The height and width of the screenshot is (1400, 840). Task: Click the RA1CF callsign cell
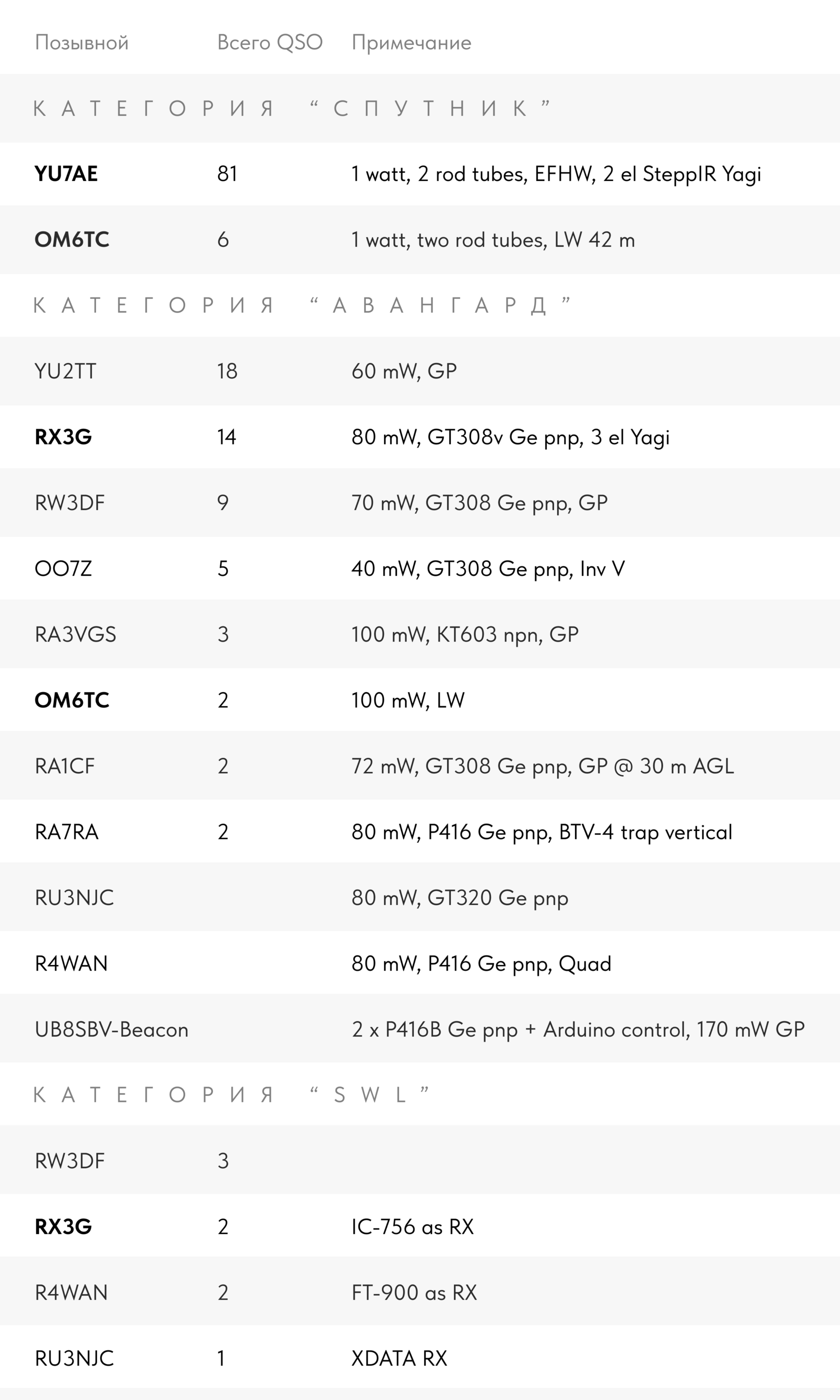point(64,766)
